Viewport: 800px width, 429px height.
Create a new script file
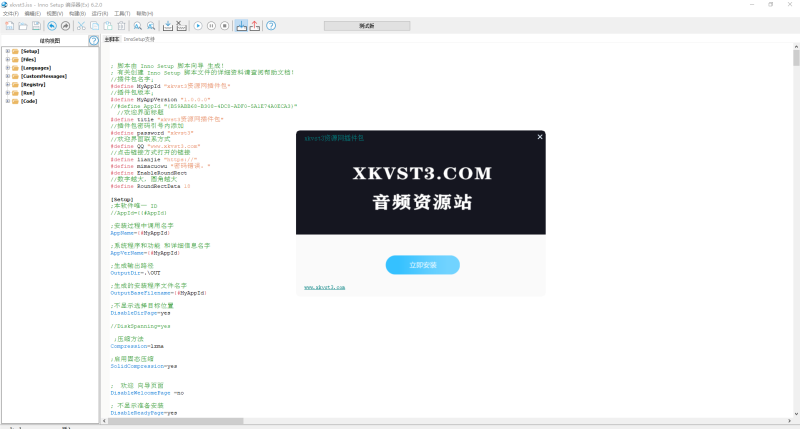[10, 26]
